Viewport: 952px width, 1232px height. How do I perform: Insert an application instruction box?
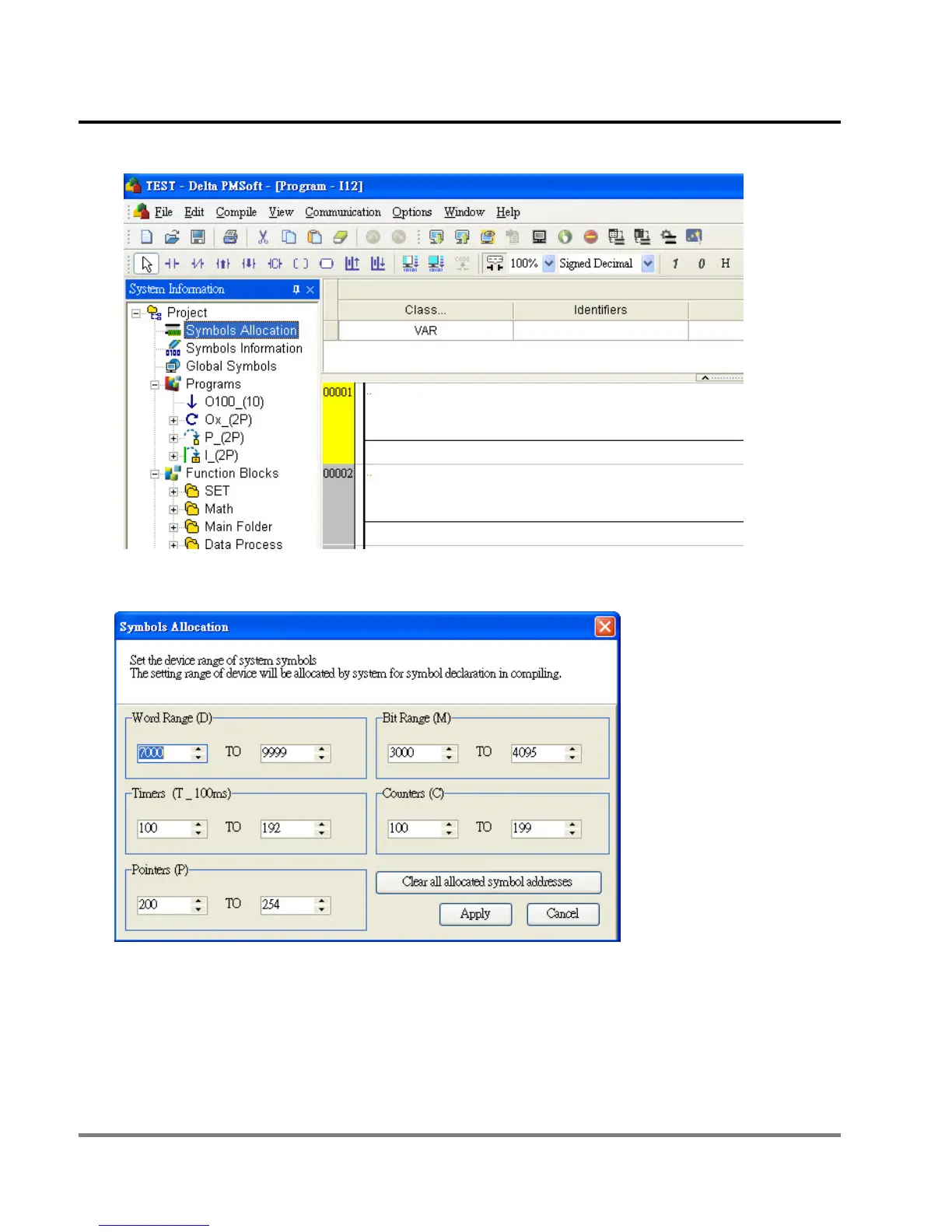click(327, 264)
